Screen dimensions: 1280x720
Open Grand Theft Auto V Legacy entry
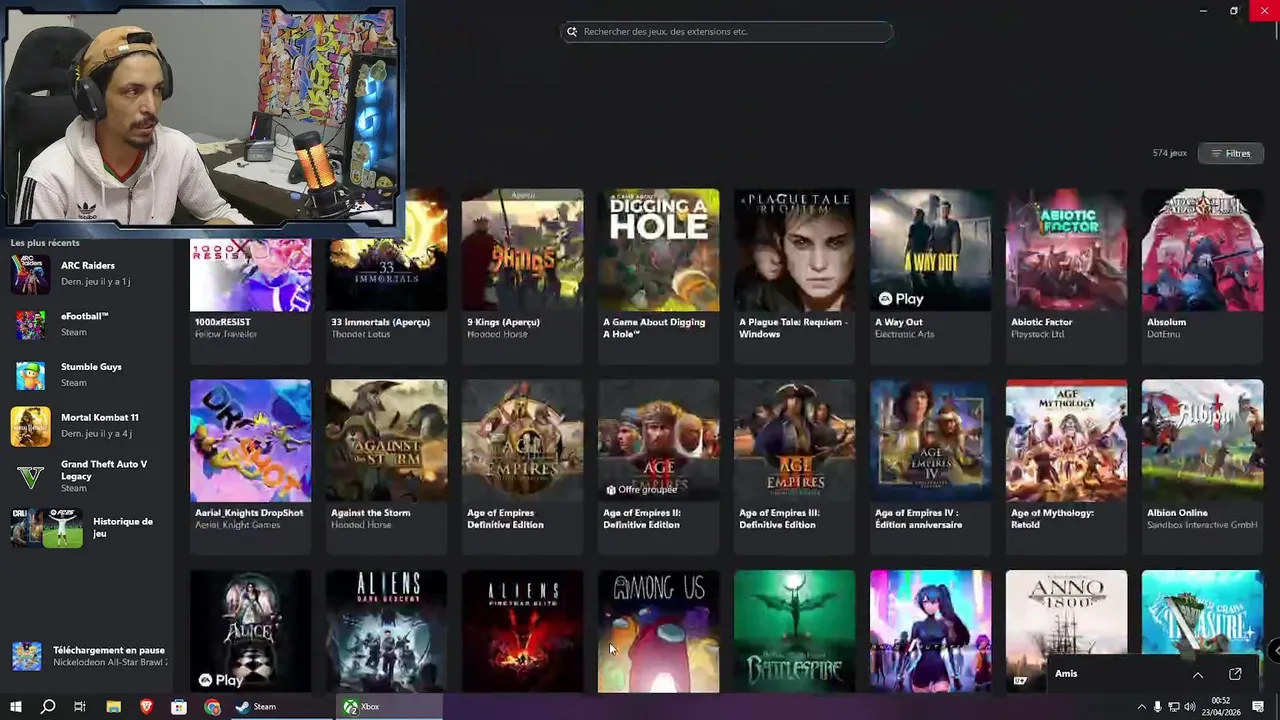(87, 477)
